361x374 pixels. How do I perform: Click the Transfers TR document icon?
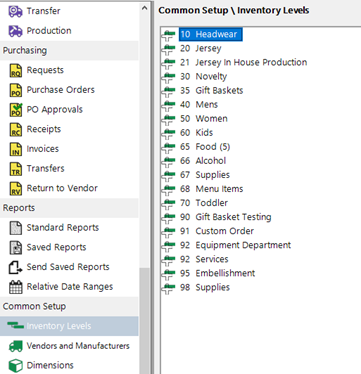pos(15,169)
